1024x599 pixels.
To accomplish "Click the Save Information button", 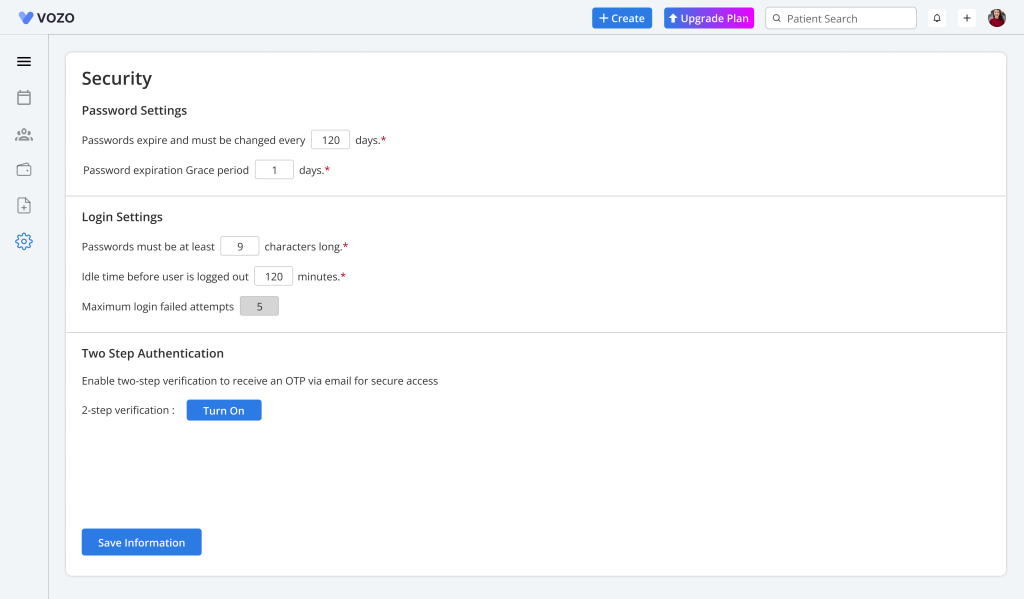I will coord(141,542).
